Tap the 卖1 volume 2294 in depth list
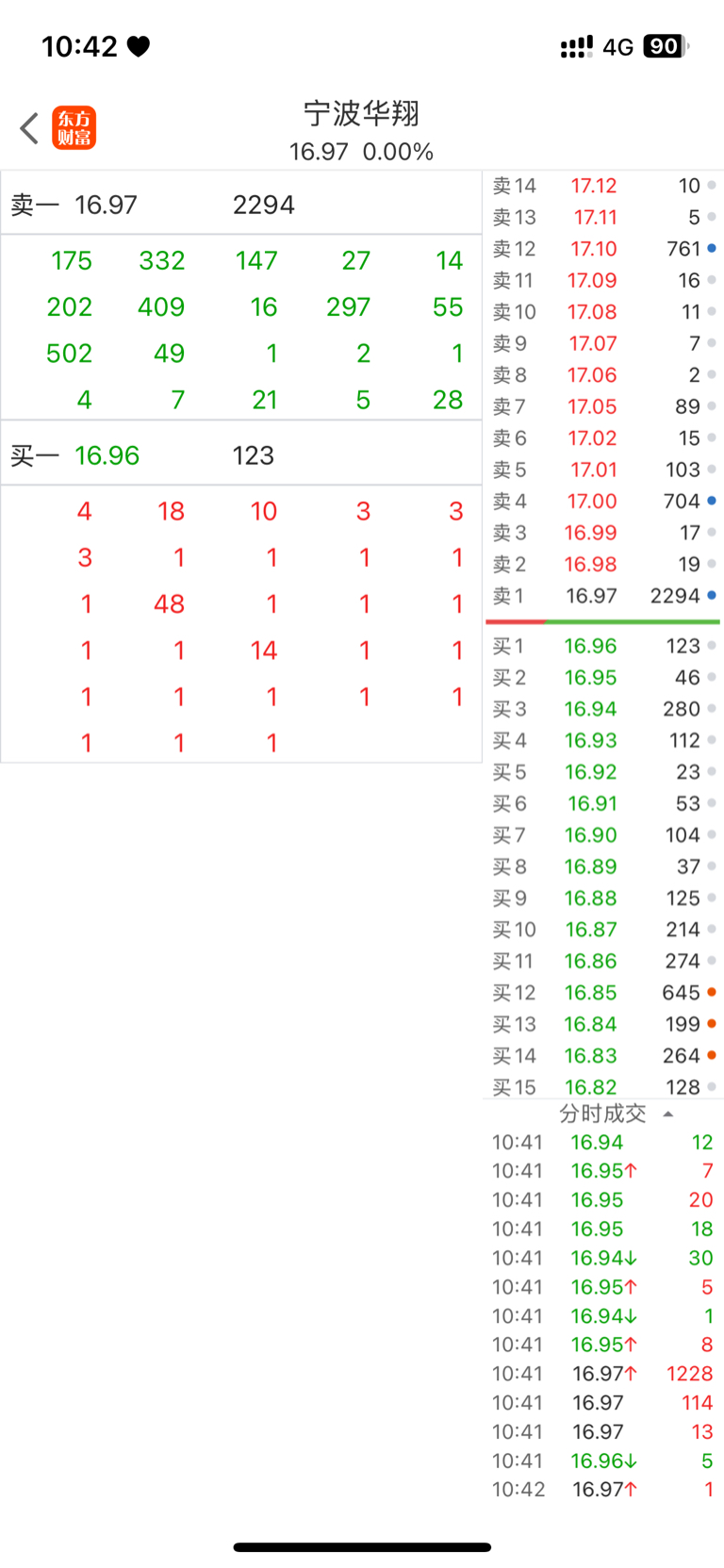This screenshot has height=1568, width=724. point(675,596)
